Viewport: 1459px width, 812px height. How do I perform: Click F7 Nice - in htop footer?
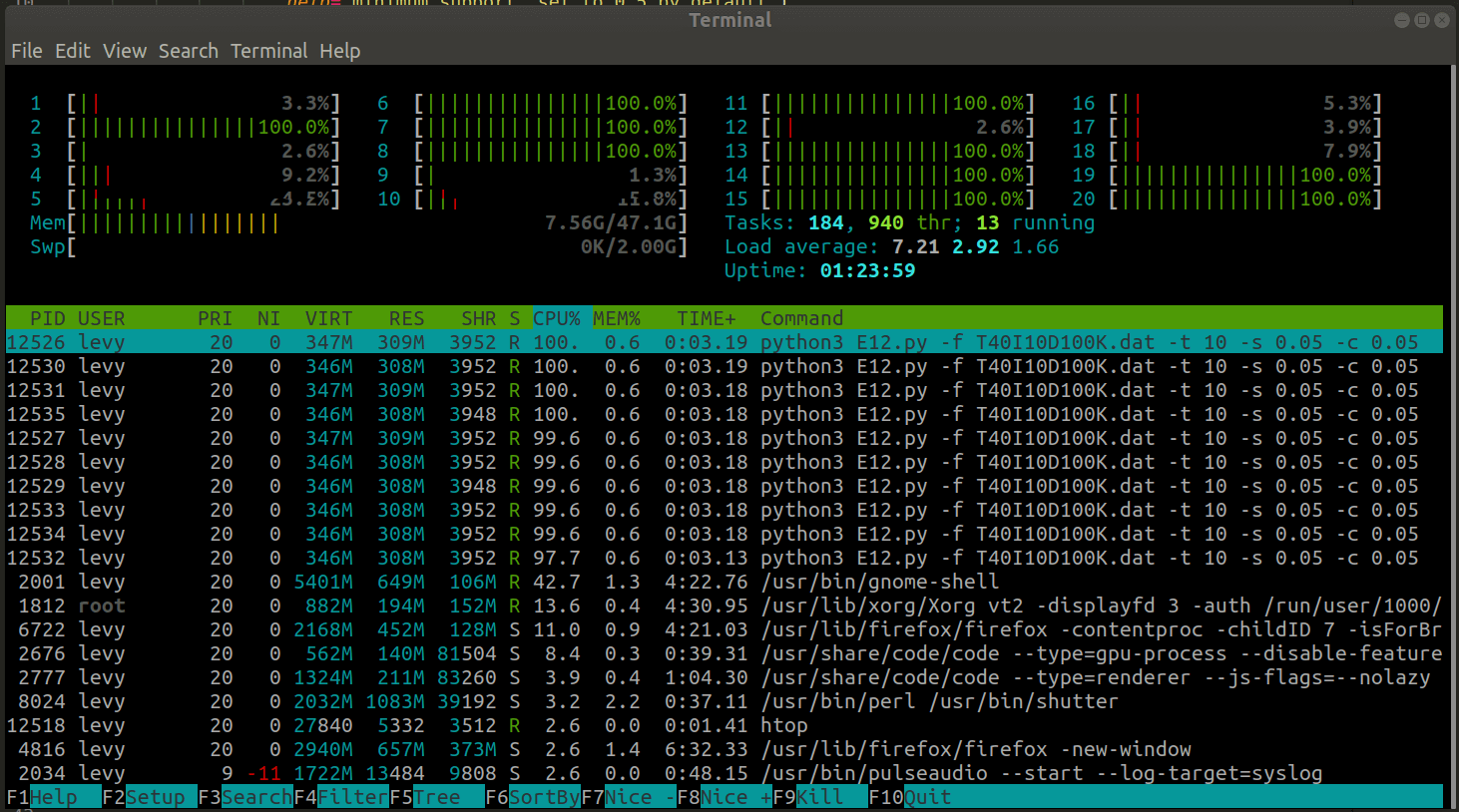coord(629,797)
